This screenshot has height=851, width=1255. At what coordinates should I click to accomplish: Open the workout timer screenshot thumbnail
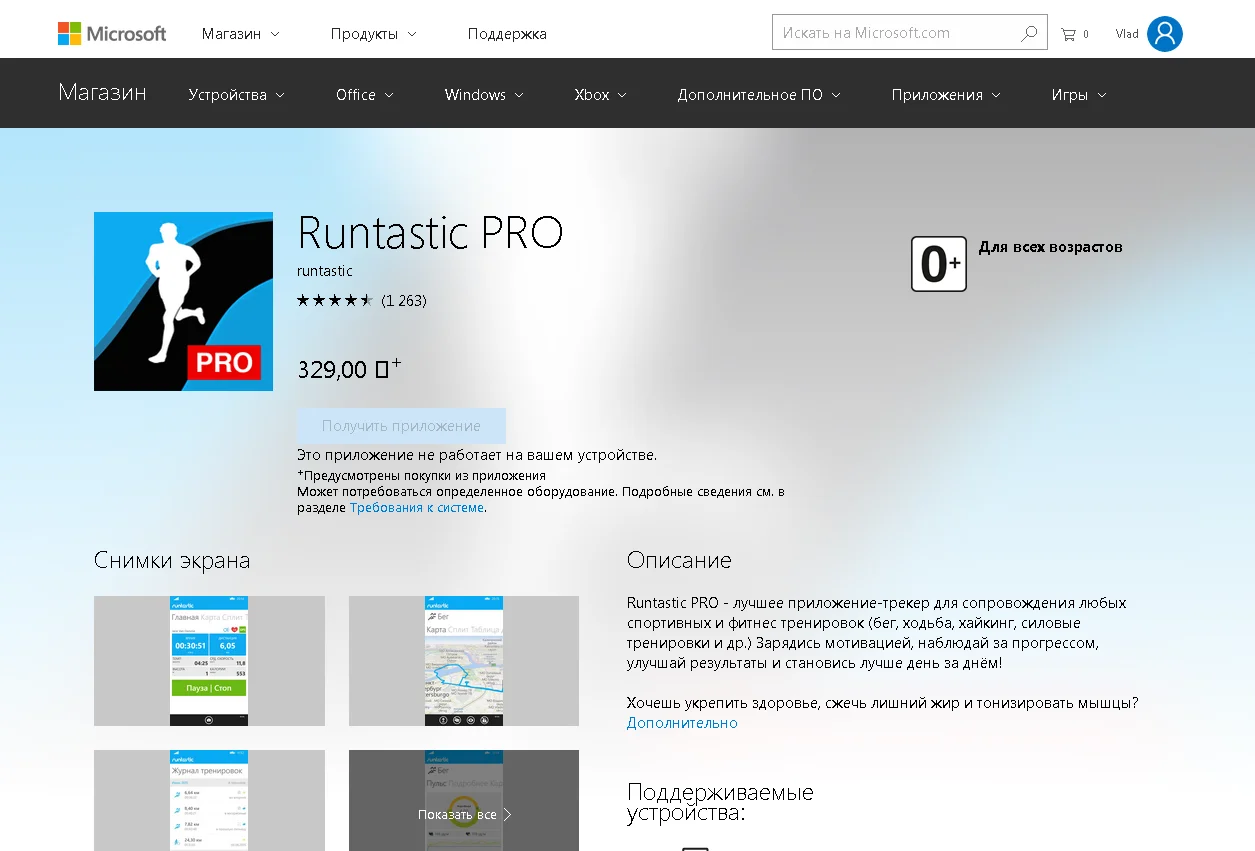pyautogui.click(x=209, y=661)
